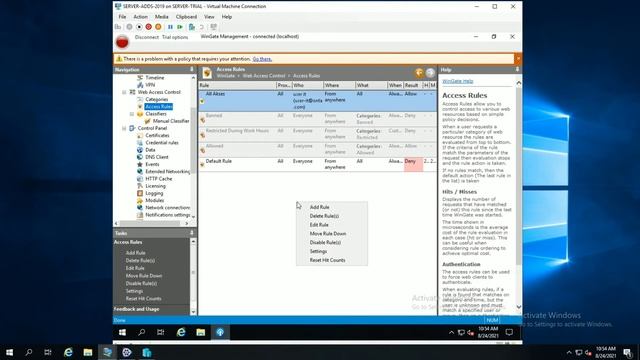
Task: Open Internet Explorer in the guest taskbar
Action: (181, 332)
